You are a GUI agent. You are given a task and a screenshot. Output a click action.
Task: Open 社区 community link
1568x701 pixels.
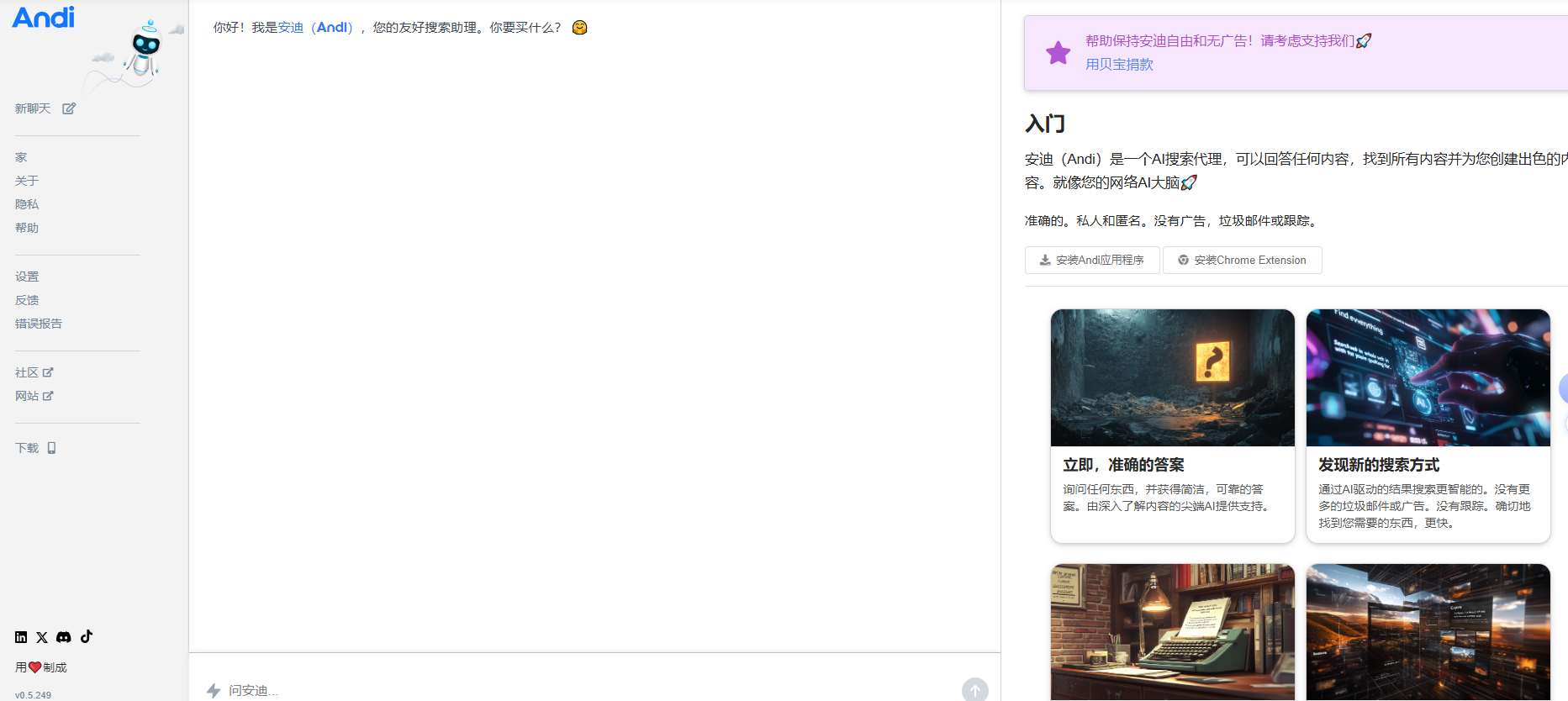27,372
